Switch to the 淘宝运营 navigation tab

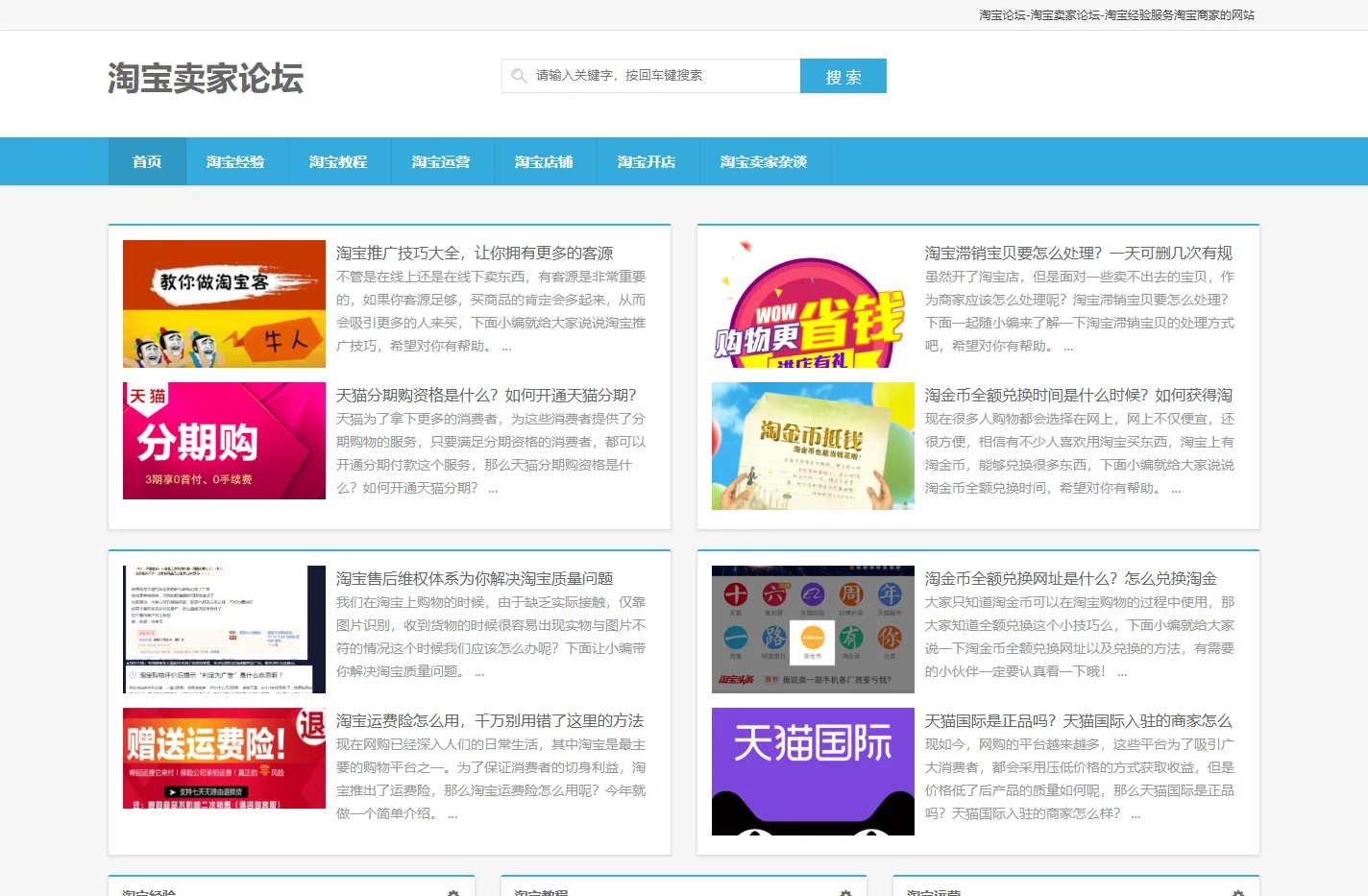click(441, 161)
